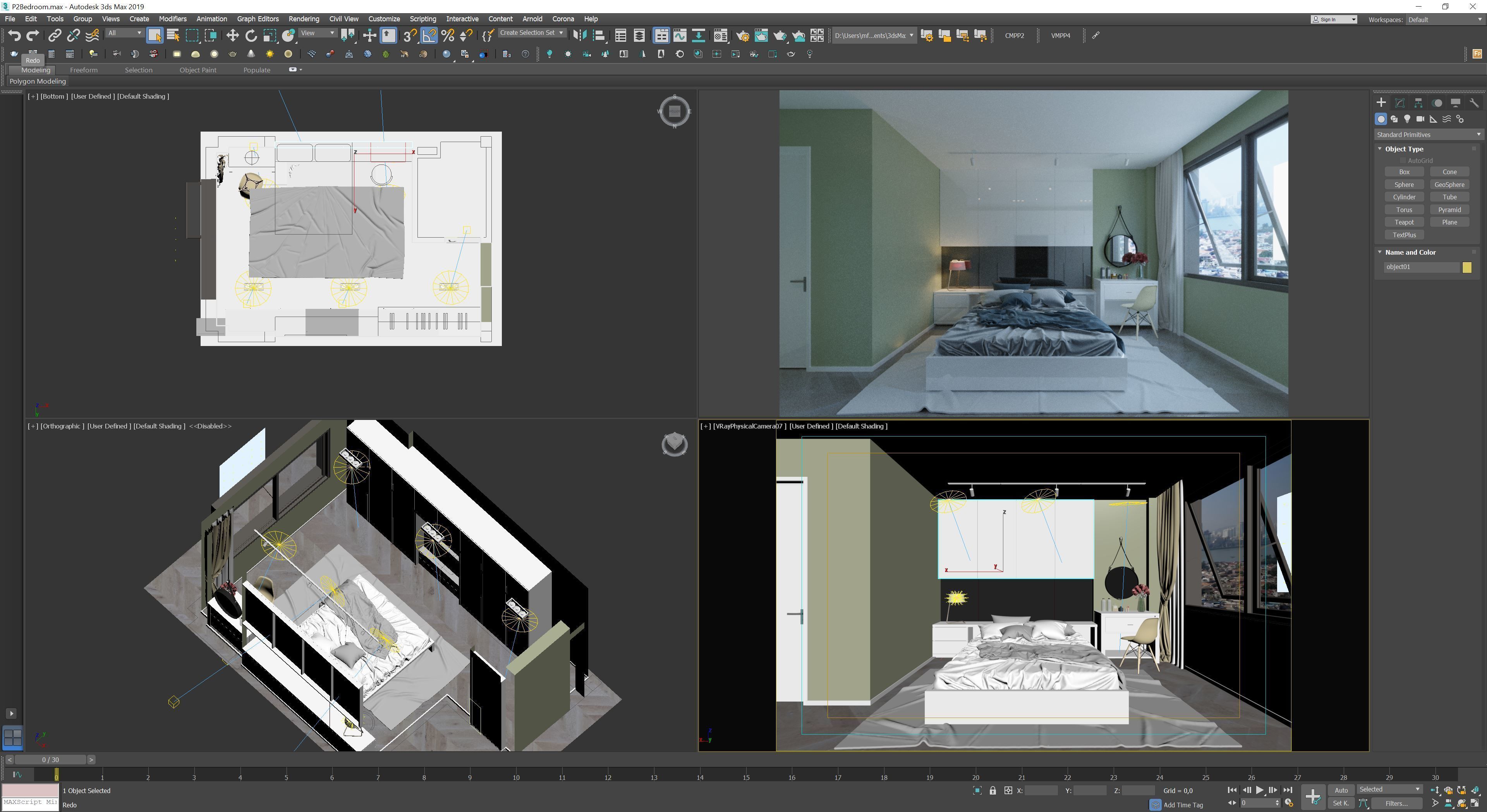Image resolution: width=1487 pixels, height=812 pixels.
Task: Open the Cameras category in Create panel
Action: (x=1421, y=119)
